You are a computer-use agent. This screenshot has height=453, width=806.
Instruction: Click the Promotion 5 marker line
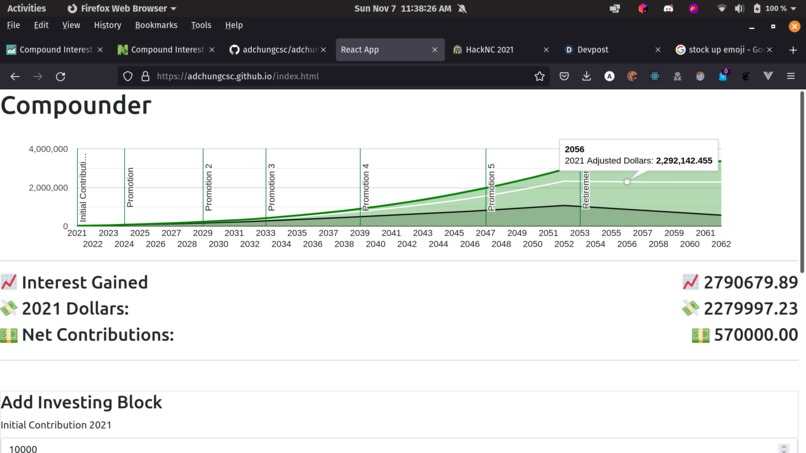coord(486,187)
